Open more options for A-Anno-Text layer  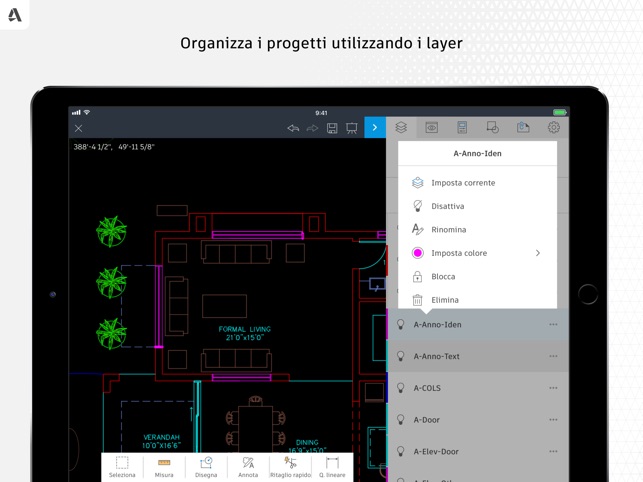tap(553, 356)
